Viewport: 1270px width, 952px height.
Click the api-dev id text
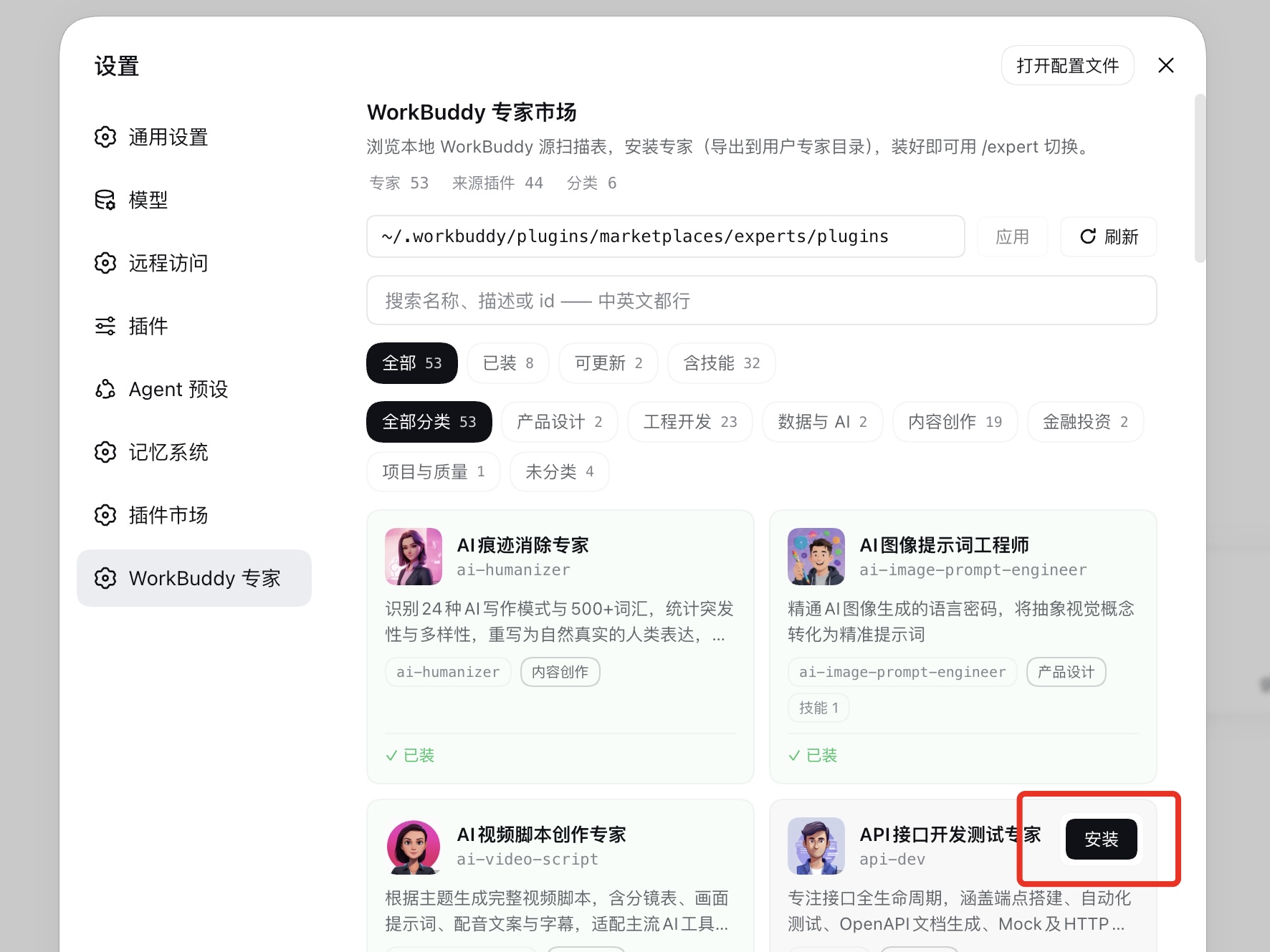click(892, 859)
